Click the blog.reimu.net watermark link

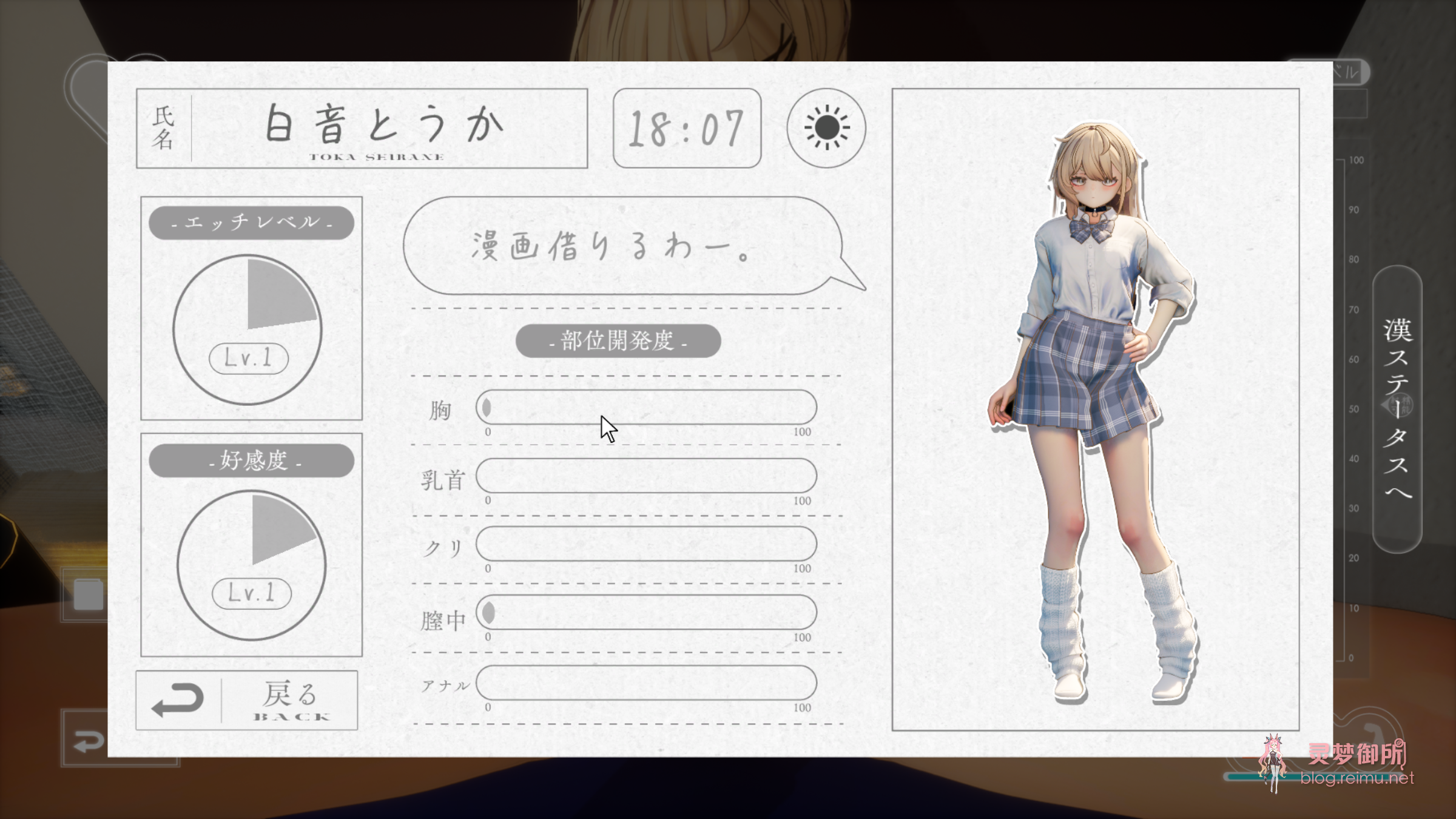click(x=1357, y=778)
